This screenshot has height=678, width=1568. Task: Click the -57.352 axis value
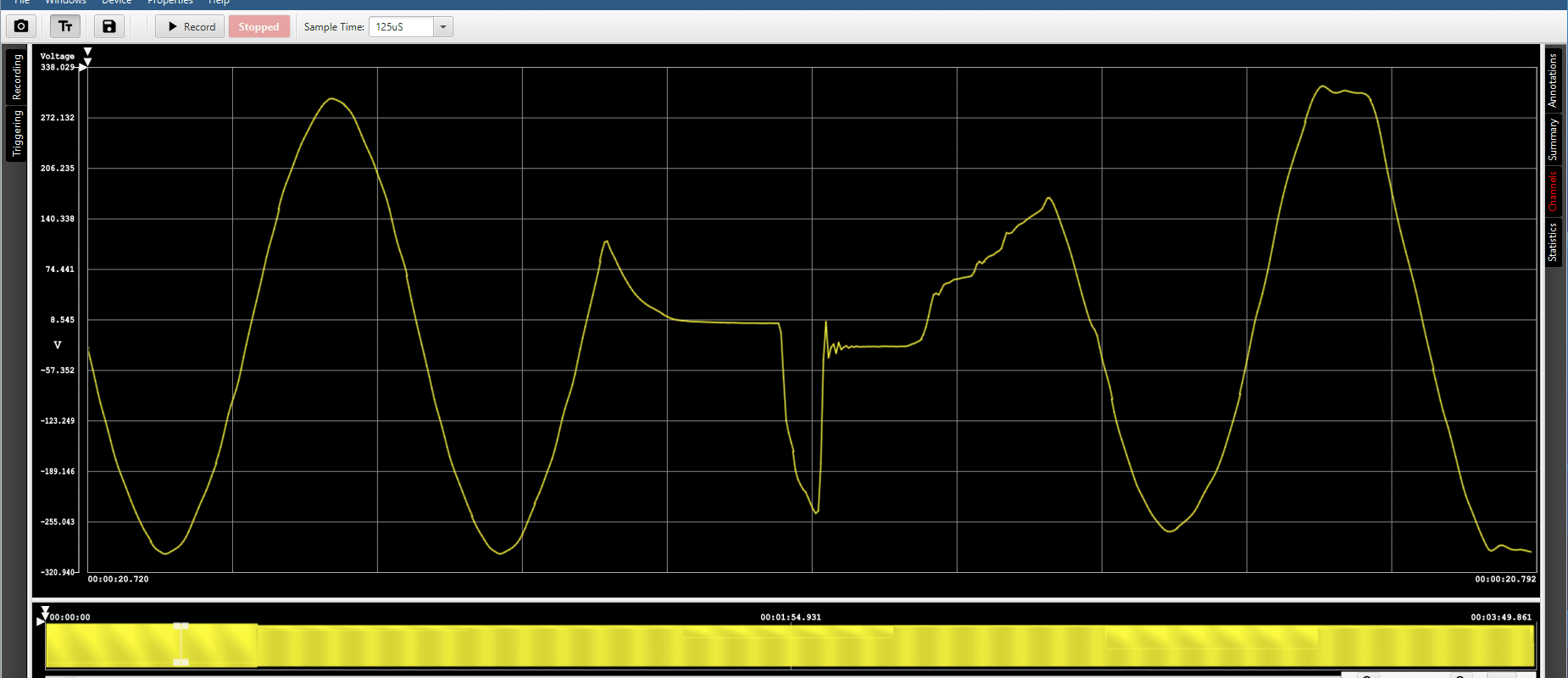tap(58, 370)
